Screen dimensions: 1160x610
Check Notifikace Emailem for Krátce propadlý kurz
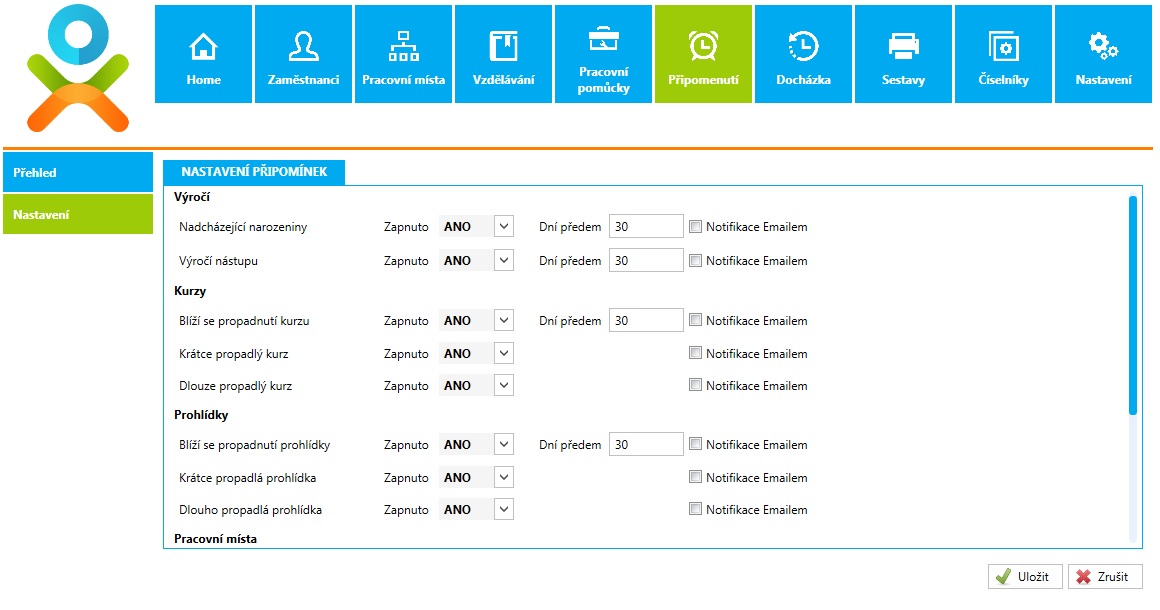pyautogui.click(x=696, y=354)
